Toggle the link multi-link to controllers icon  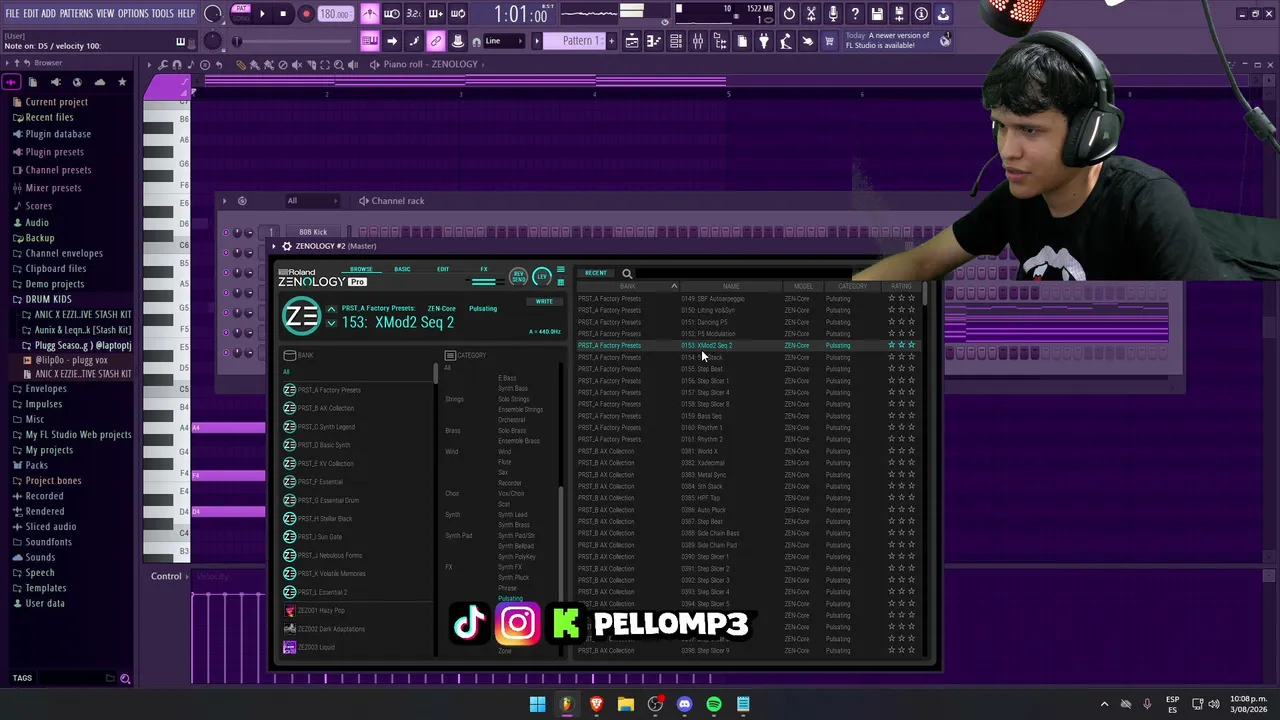click(x=436, y=41)
